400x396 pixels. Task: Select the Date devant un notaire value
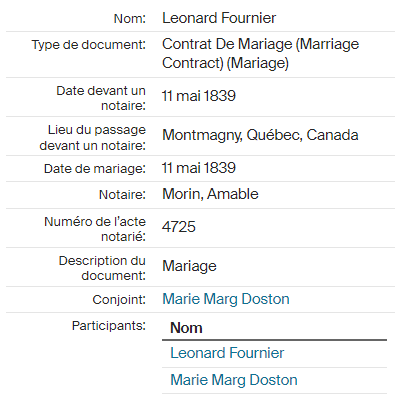pos(199,96)
